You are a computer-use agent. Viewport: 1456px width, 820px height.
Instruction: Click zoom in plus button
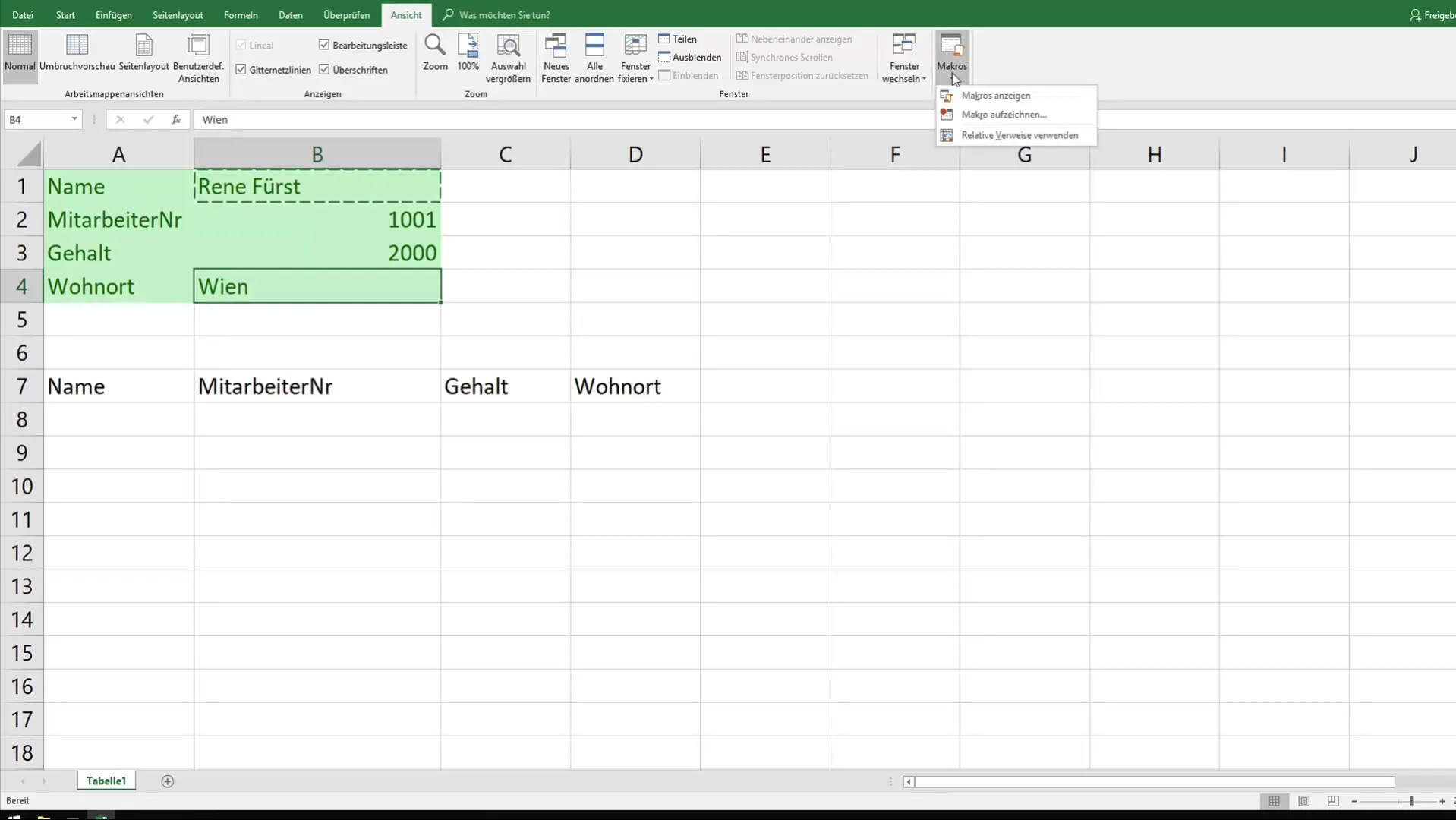(x=1442, y=801)
